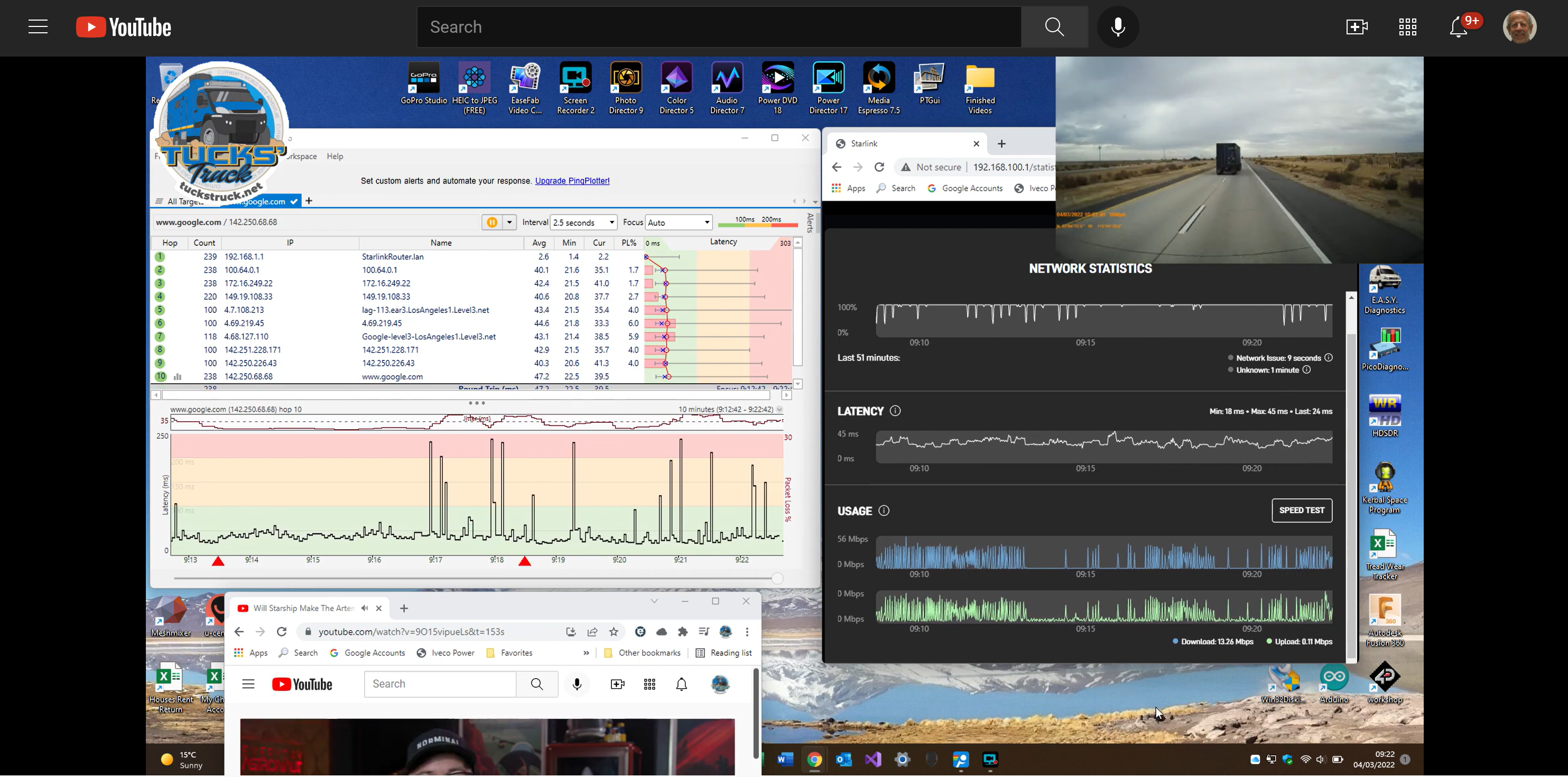The image size is (1568, 777).
Task: Open Finished Videos folder icon
Action: [x=980, y=88]
